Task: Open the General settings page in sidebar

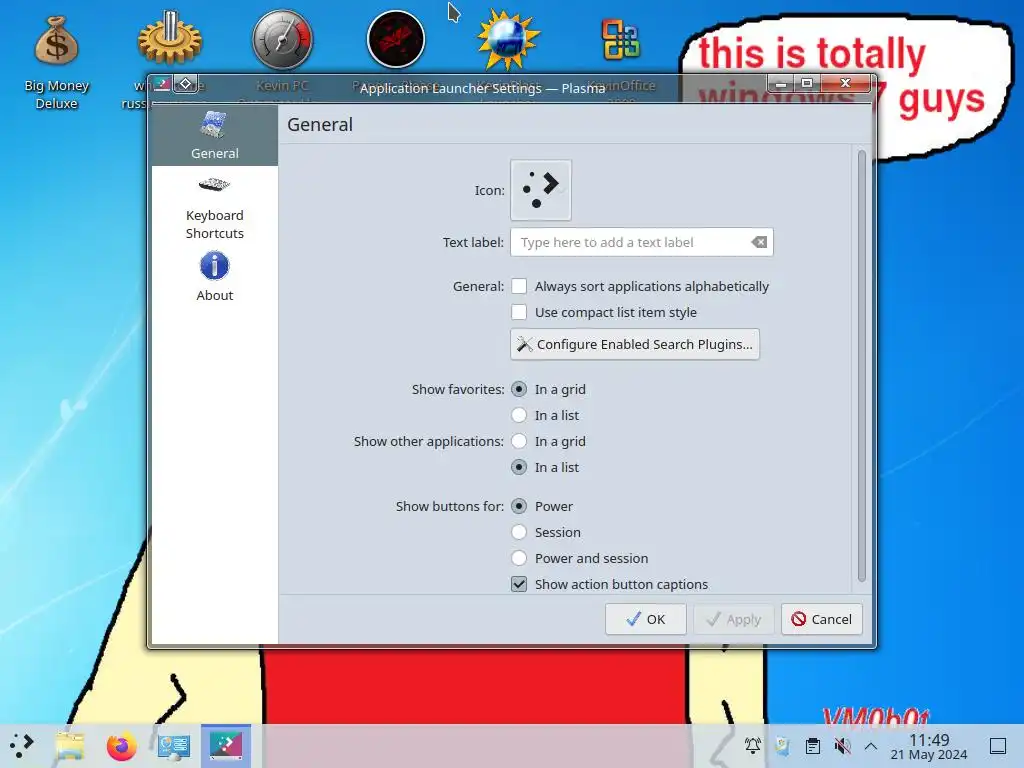Action: (x=214, y=135)
